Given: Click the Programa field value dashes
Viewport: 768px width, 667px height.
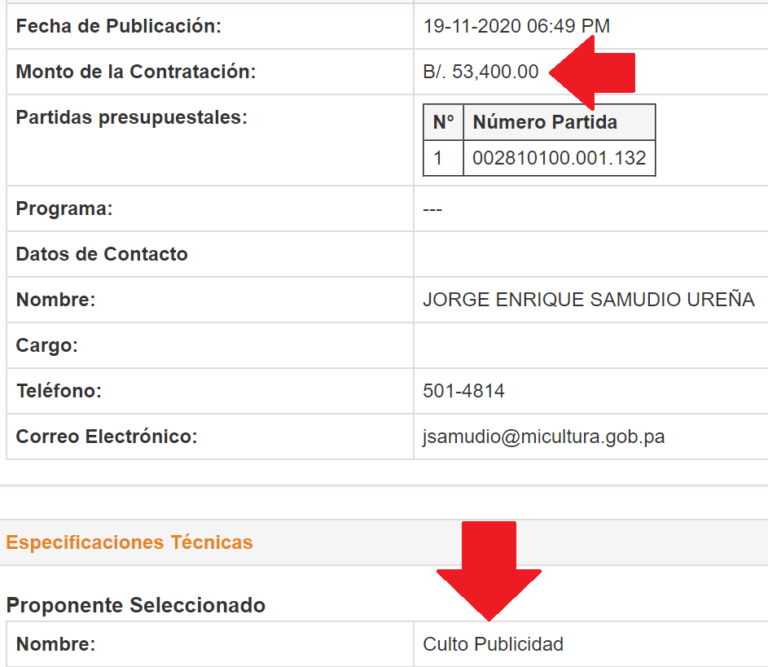Looking at the screenshot, I should [432, 210].
